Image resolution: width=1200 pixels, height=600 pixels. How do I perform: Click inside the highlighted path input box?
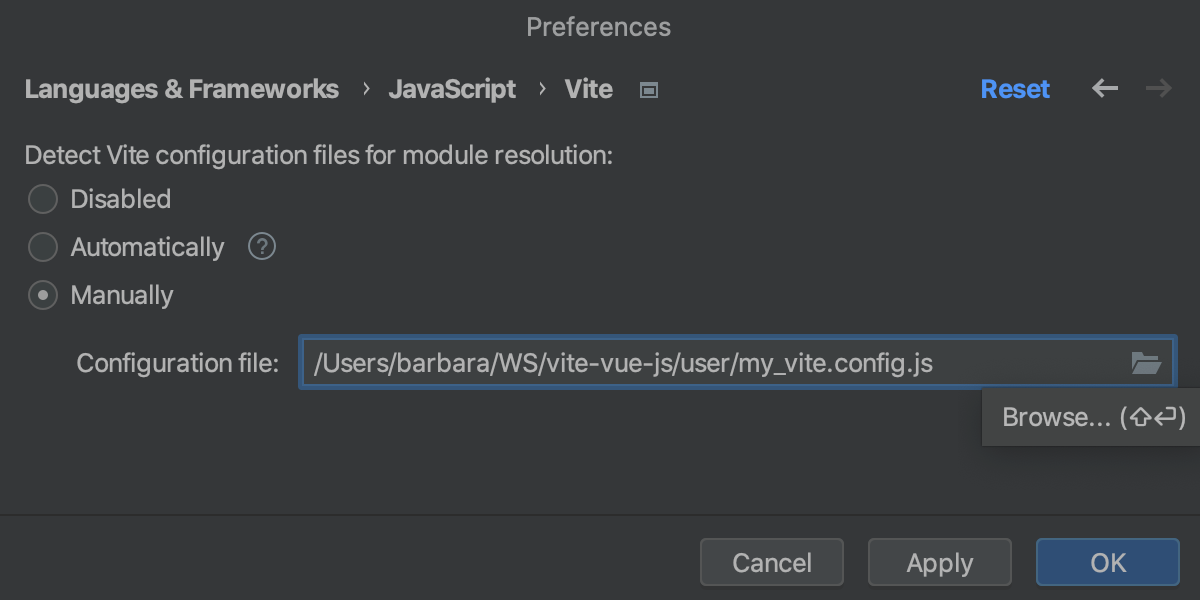point(700,363)
